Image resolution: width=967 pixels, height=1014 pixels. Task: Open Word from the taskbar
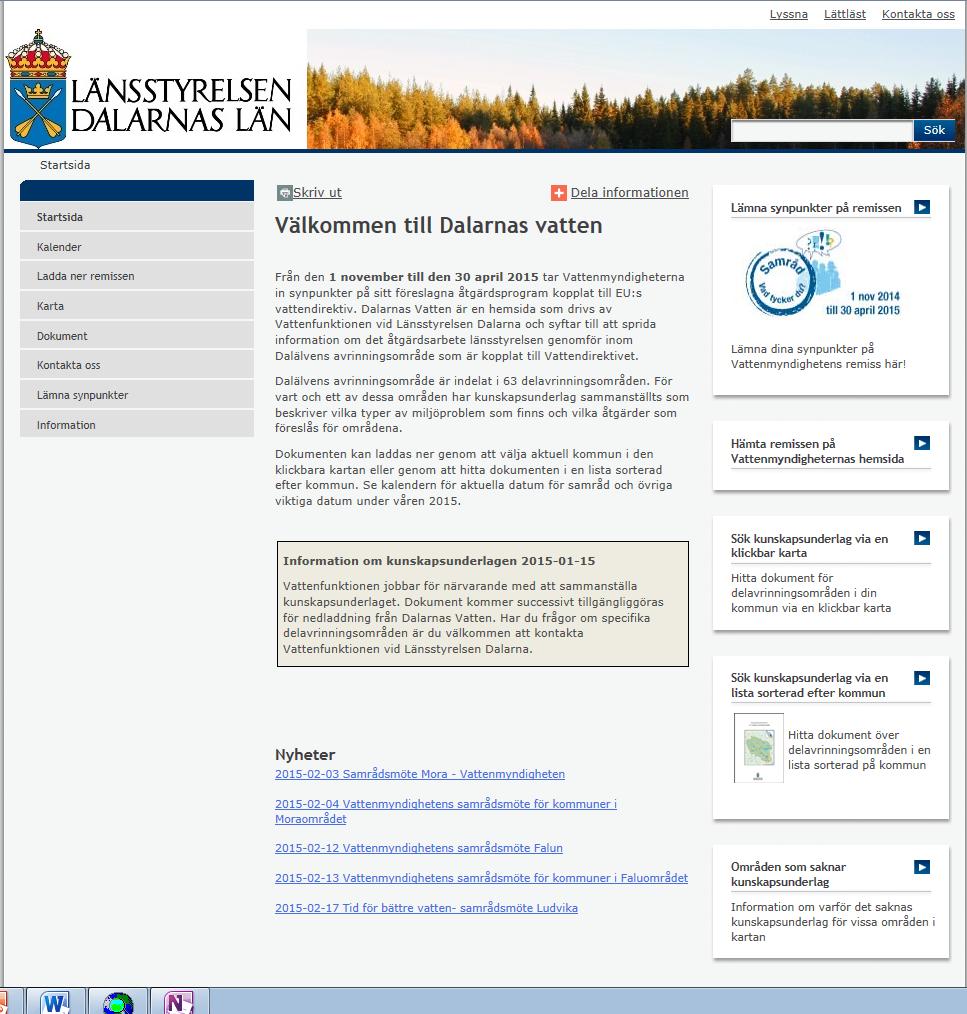[56, 1002]
